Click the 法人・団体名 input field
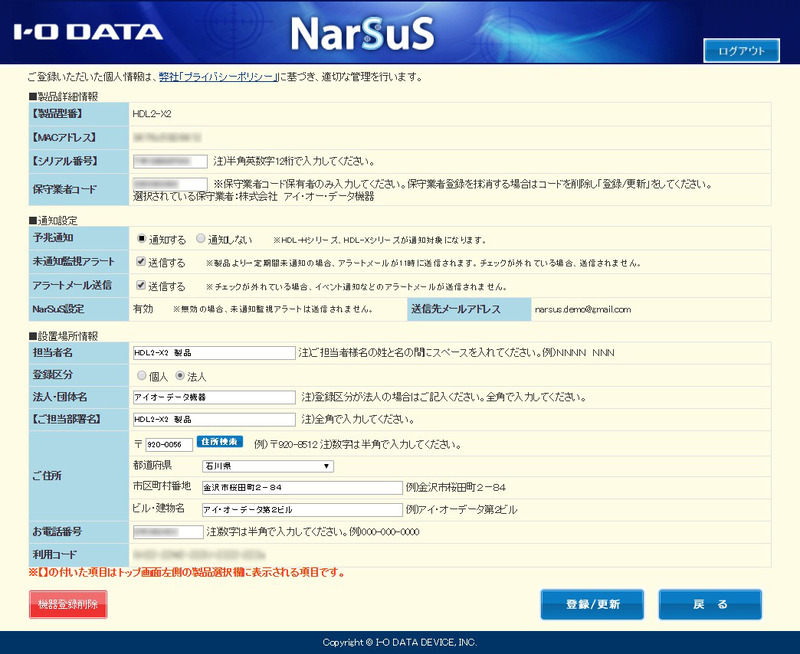The image size is (800, 654). pos(214,397)
